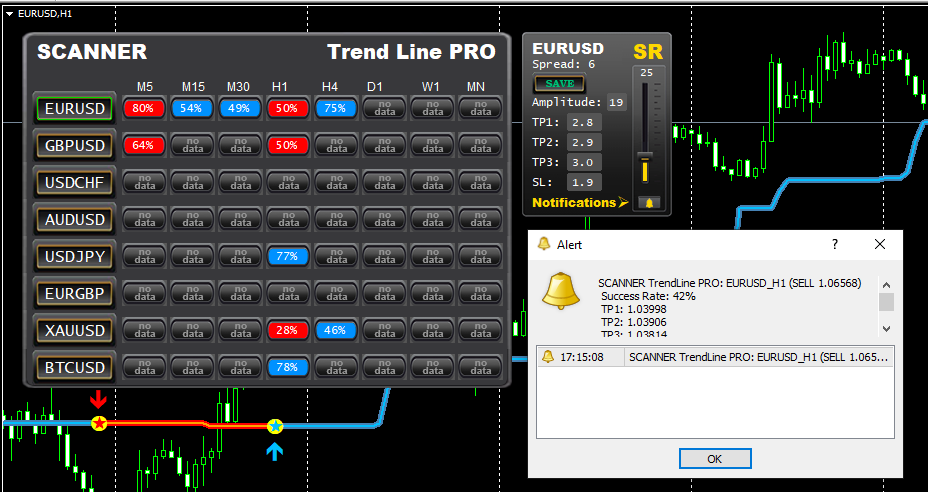Select the EURGBP symbol button

(x=75, y=294)
